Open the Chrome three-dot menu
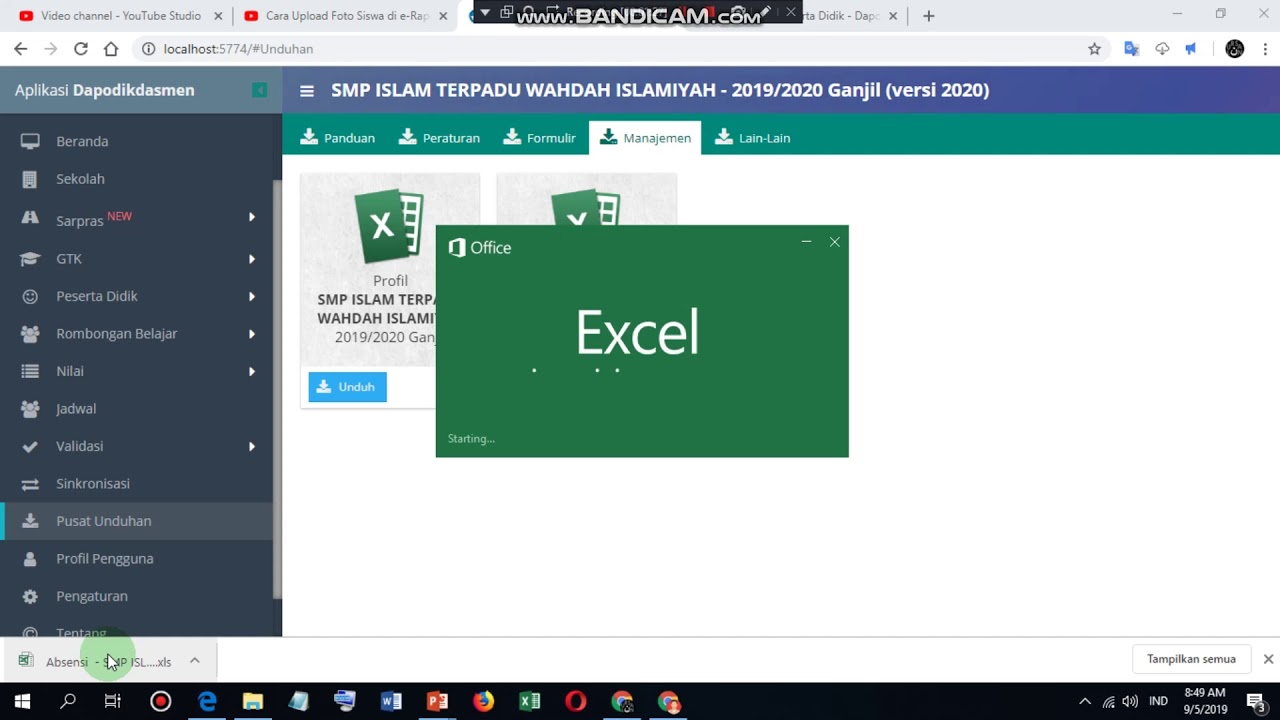The image size is (1280, 720). (1265, 49)
